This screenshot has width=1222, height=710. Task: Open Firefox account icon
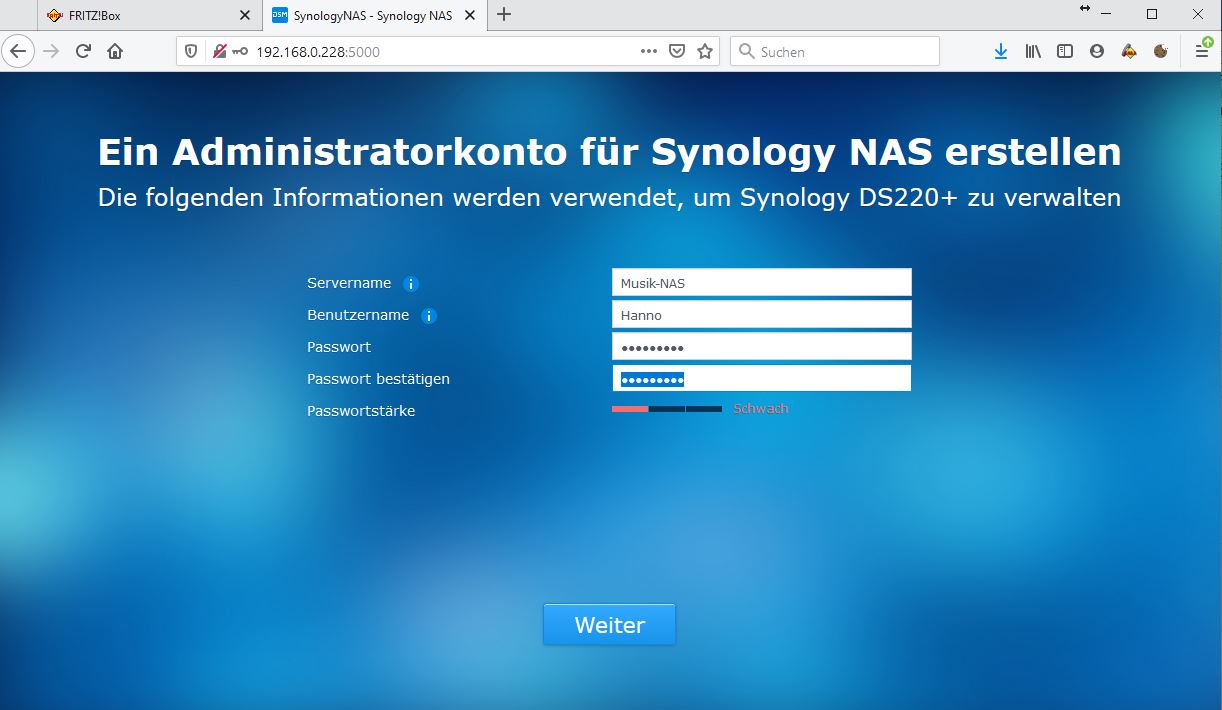[1097, 51]
